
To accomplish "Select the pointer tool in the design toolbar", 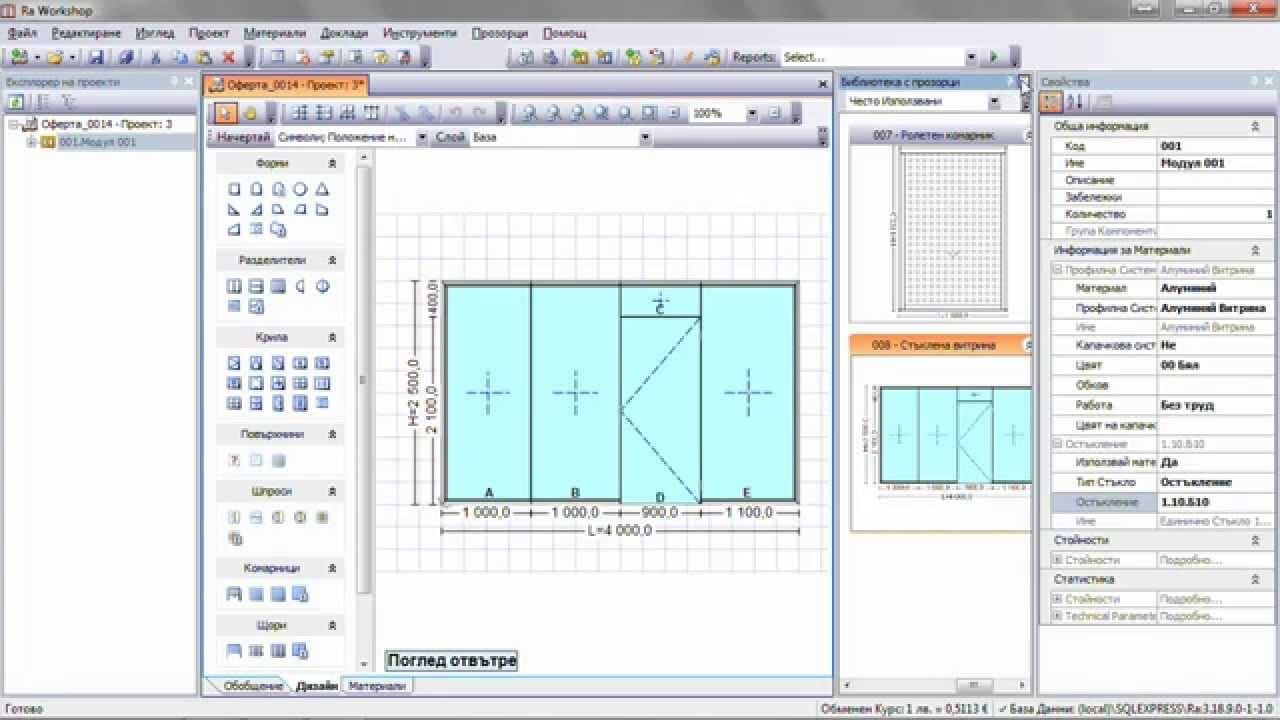I will (228, 113).
